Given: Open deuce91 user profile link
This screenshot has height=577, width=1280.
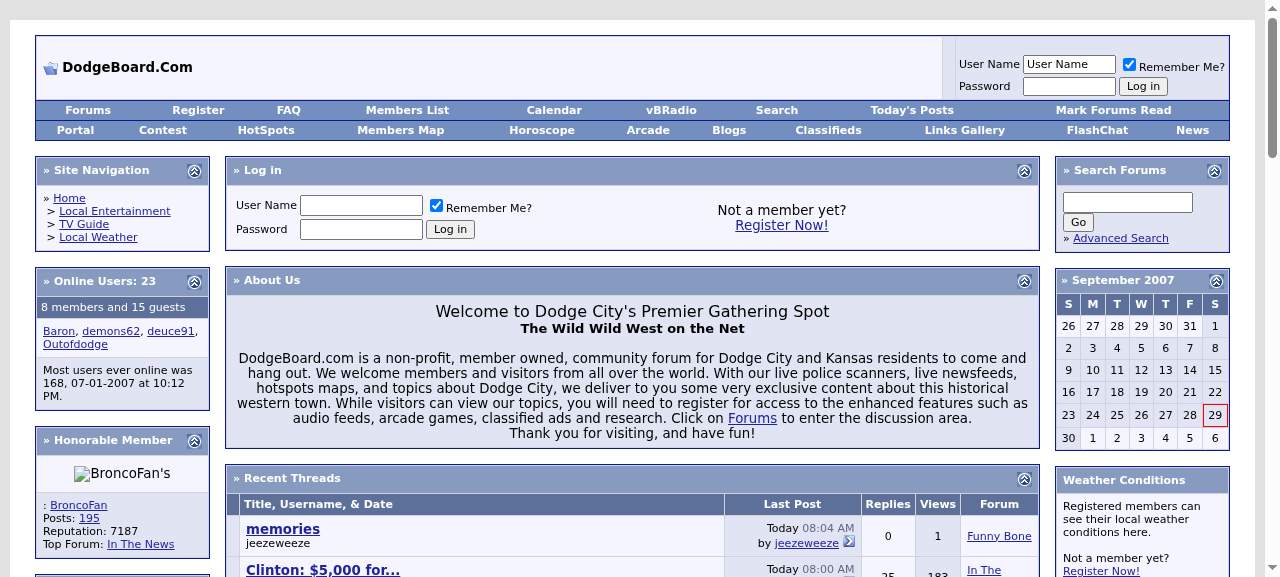Looking at the screenshot, I should [x=171, y=331].
